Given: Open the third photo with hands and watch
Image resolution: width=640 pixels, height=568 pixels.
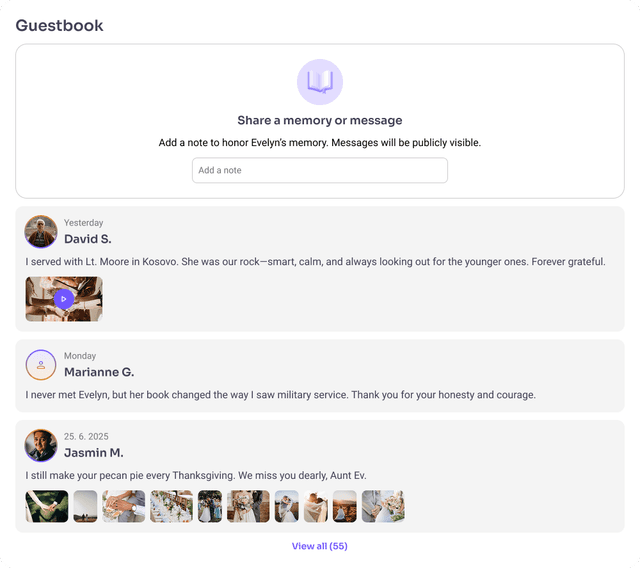Looking at the screenshot, I should pyautogui.click(x=124, y=506).
